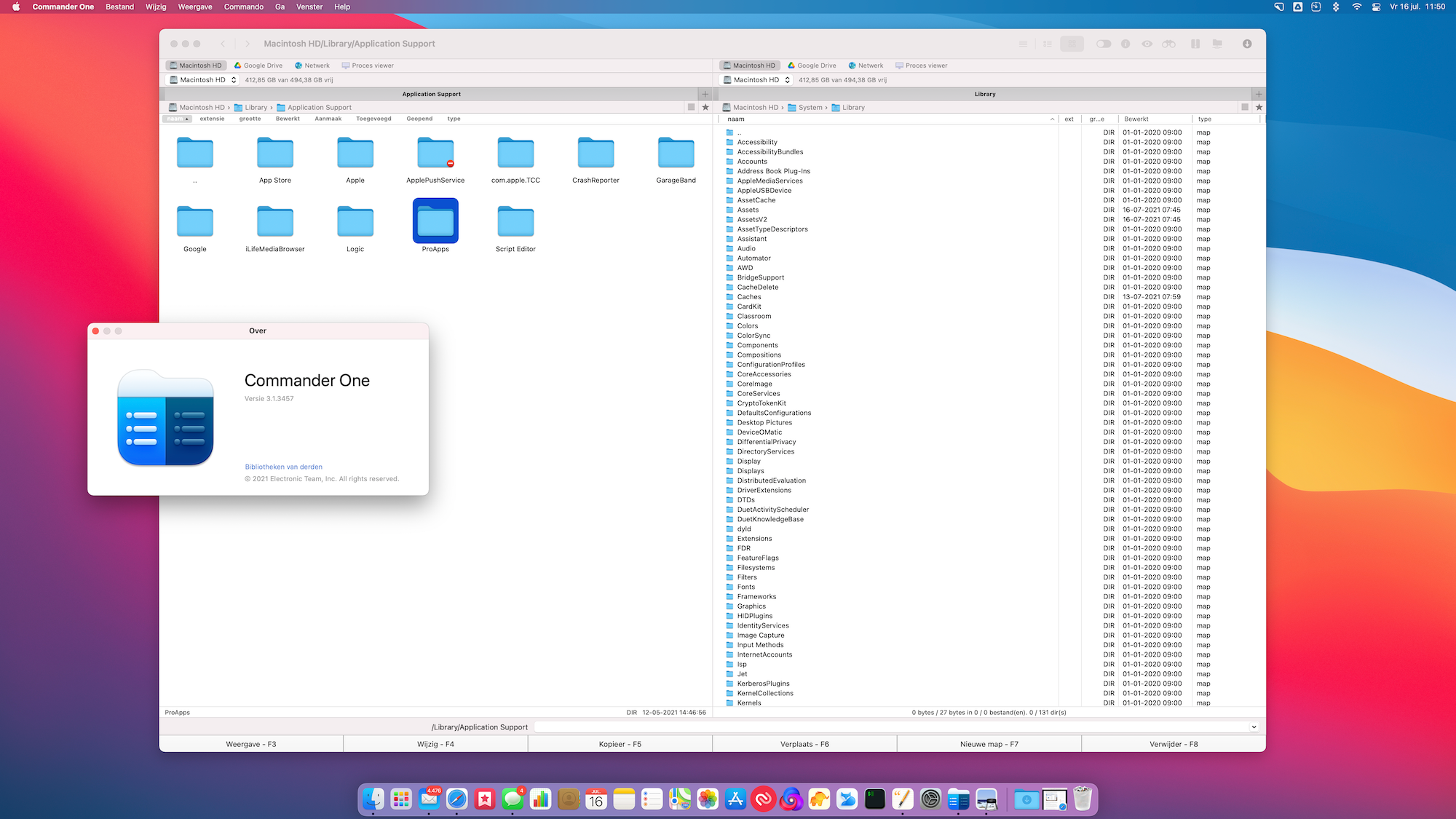Viewport: 1456px width, 819px height.
Task: Open System Preferences from the Dock
Action: coord(930,799)
